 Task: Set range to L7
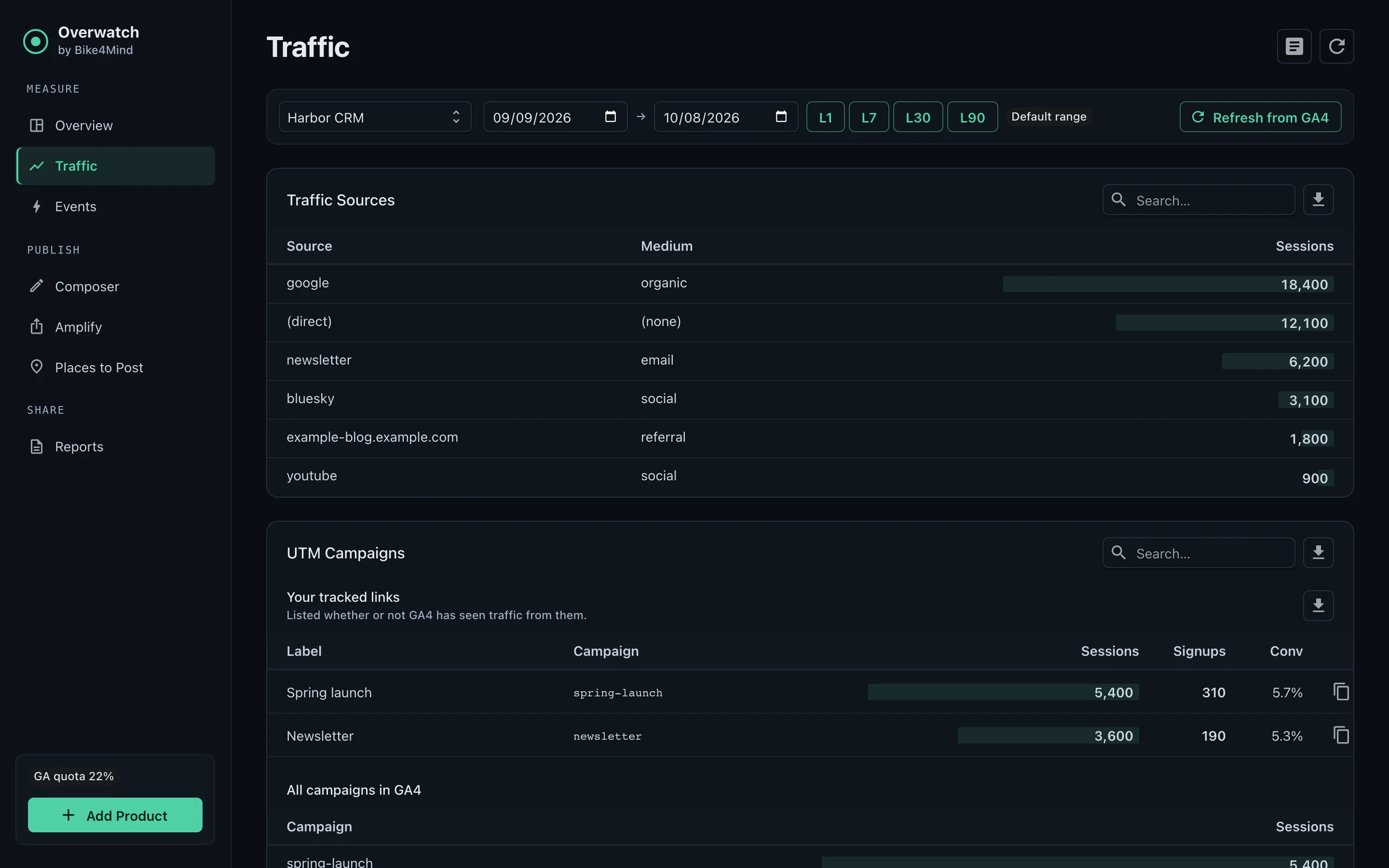(869, 117)
